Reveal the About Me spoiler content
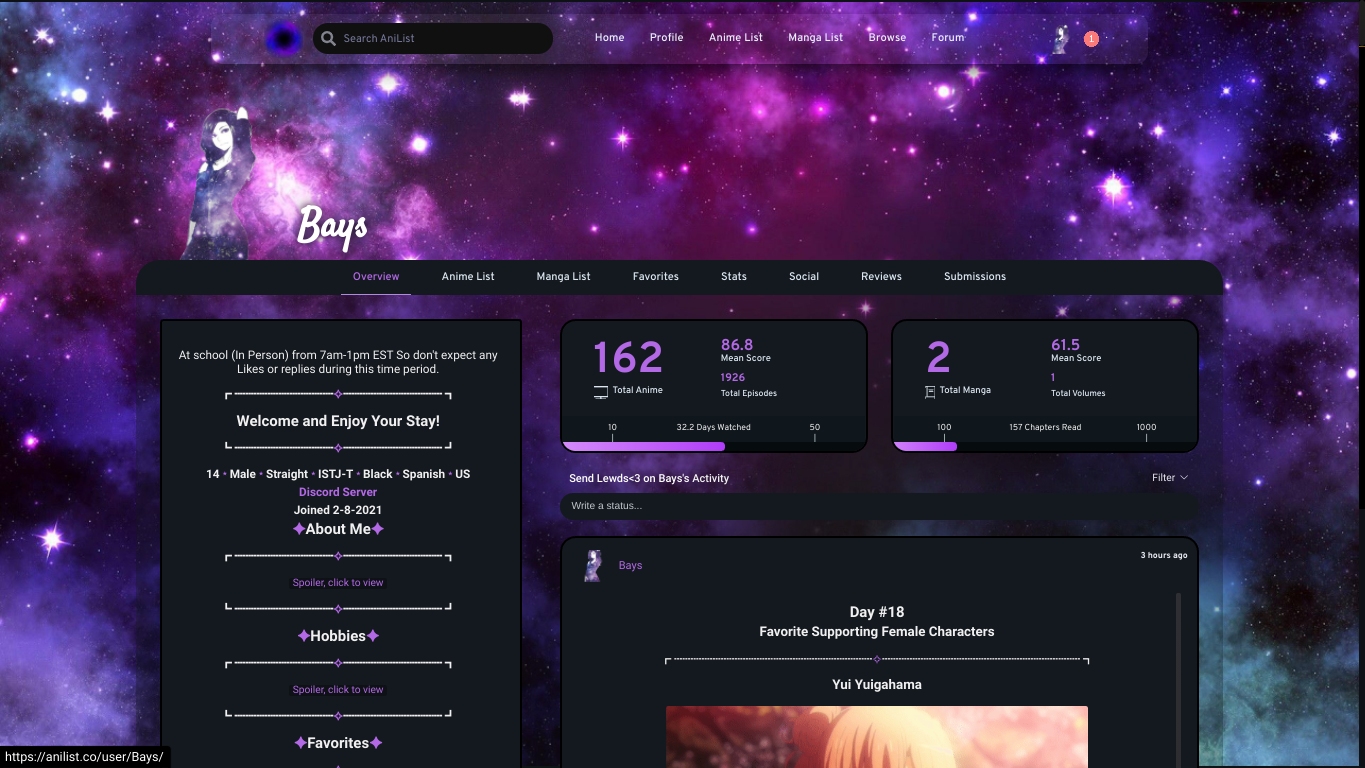The width and height of the screenshot is (1365, 768). click(338, 582)
